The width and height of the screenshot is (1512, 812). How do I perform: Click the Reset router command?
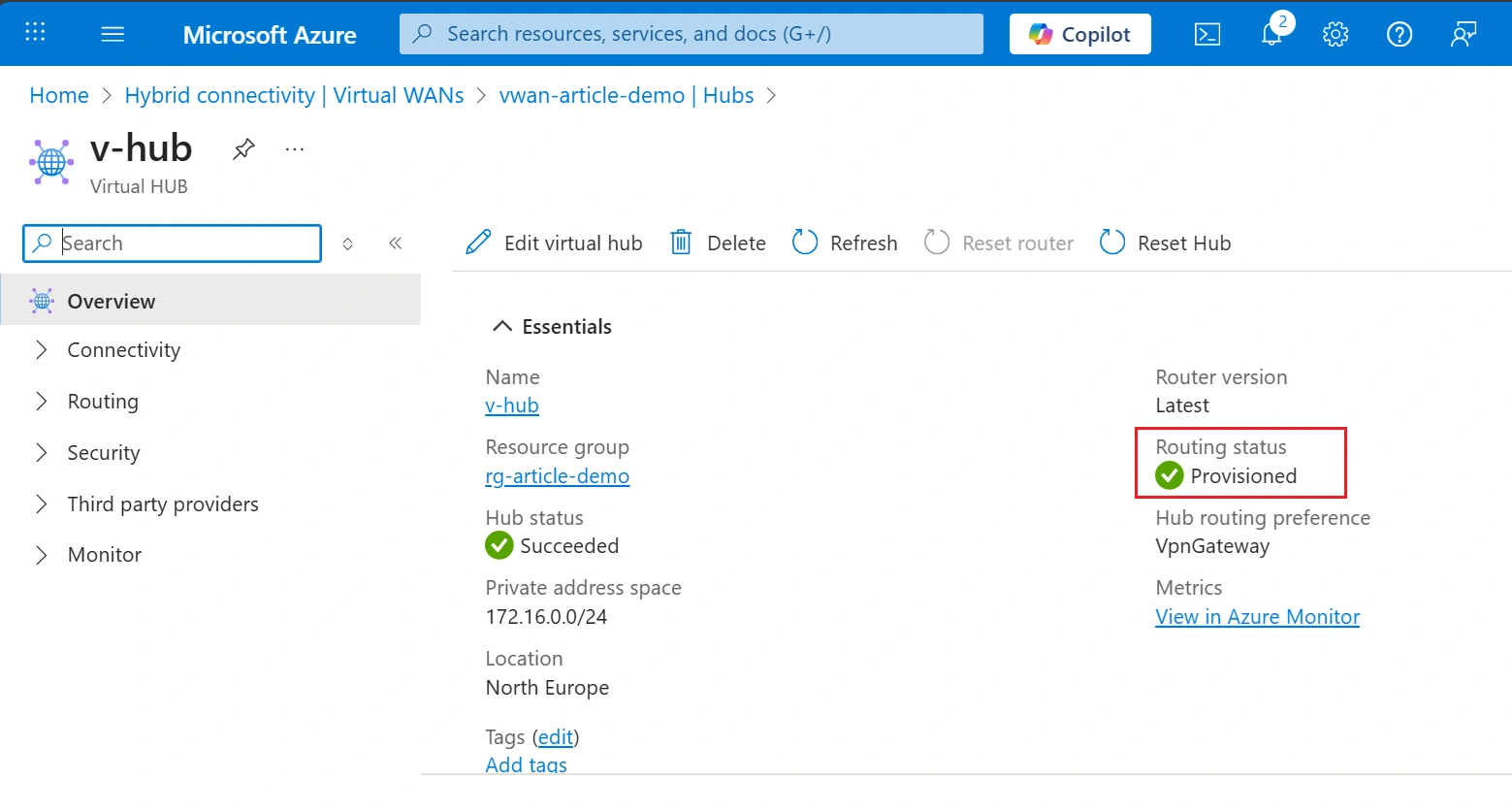(x=999, y=243)
